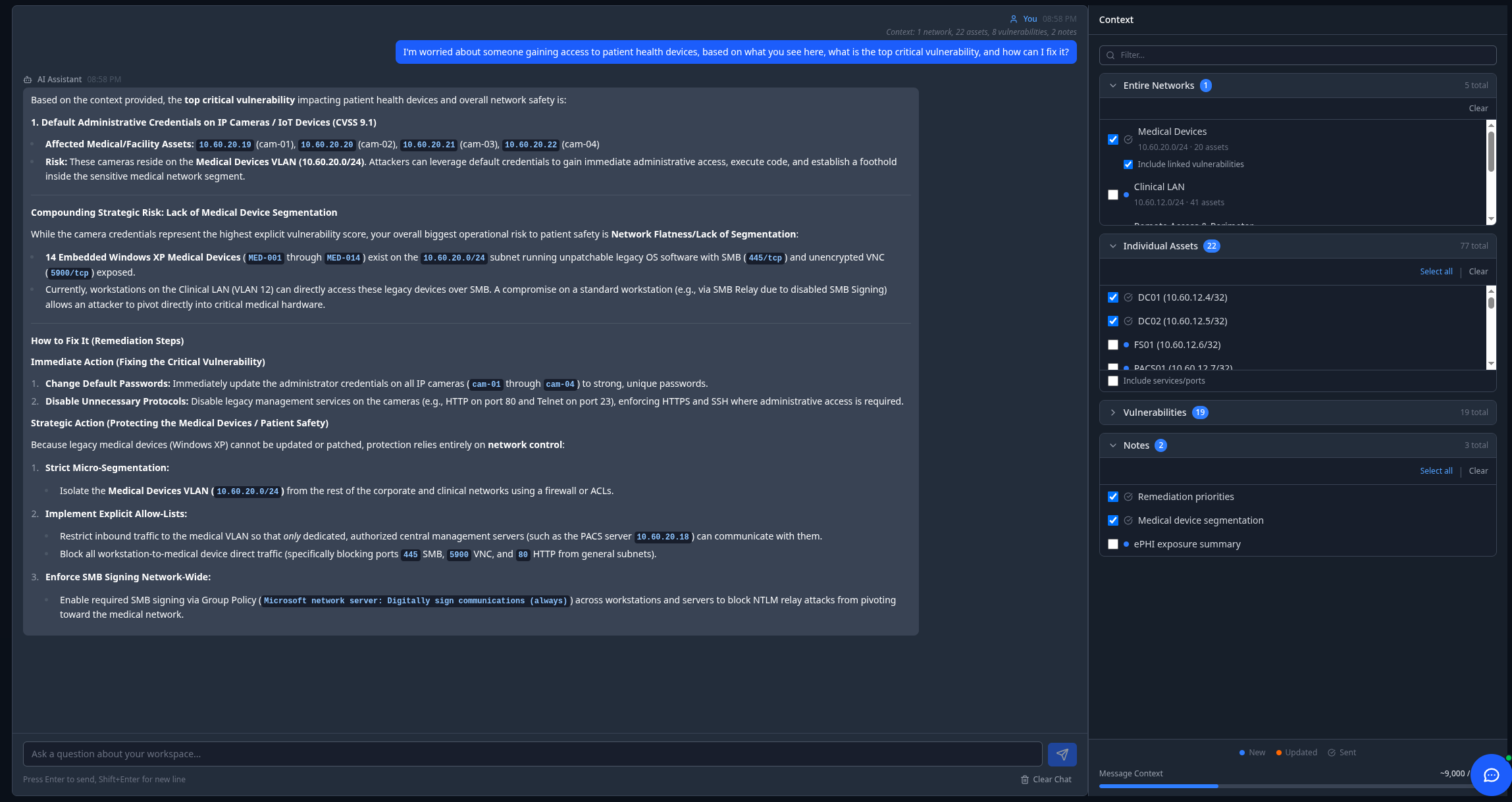This screenshot has width=1512, height=802.
Task: Click the Individual Assets count badge 22
Action: [1211, 246]
